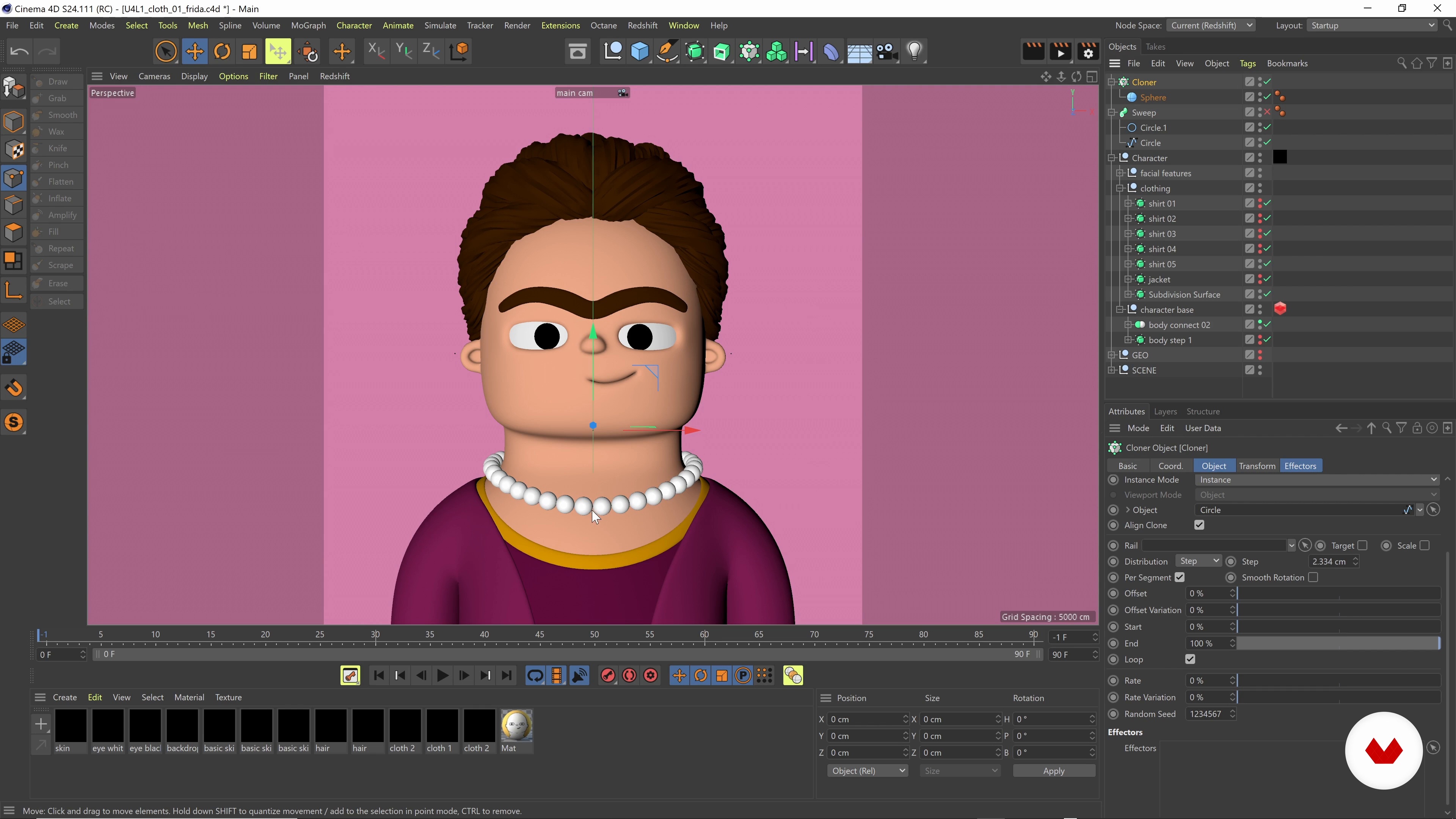Click the Record Active Objects button
The width and height of the screenshot is (1456, 819).
pos(607,675)
